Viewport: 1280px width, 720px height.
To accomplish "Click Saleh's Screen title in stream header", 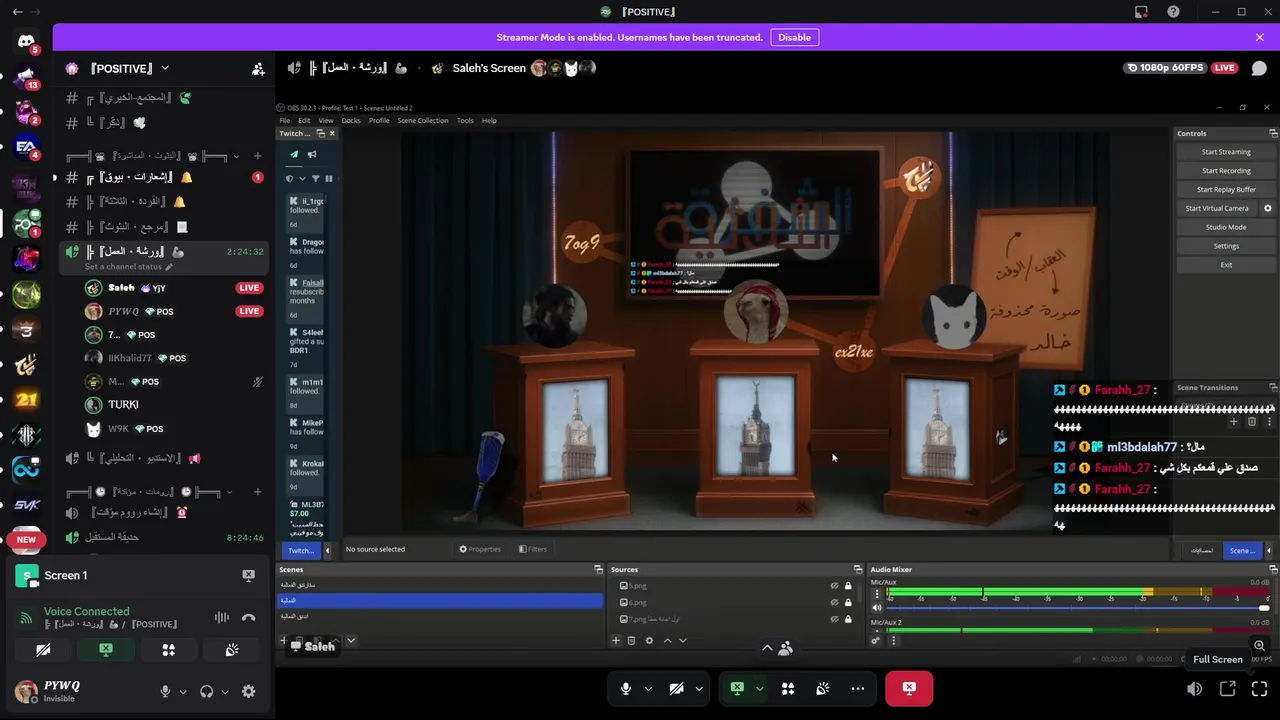I will point(489,68).
